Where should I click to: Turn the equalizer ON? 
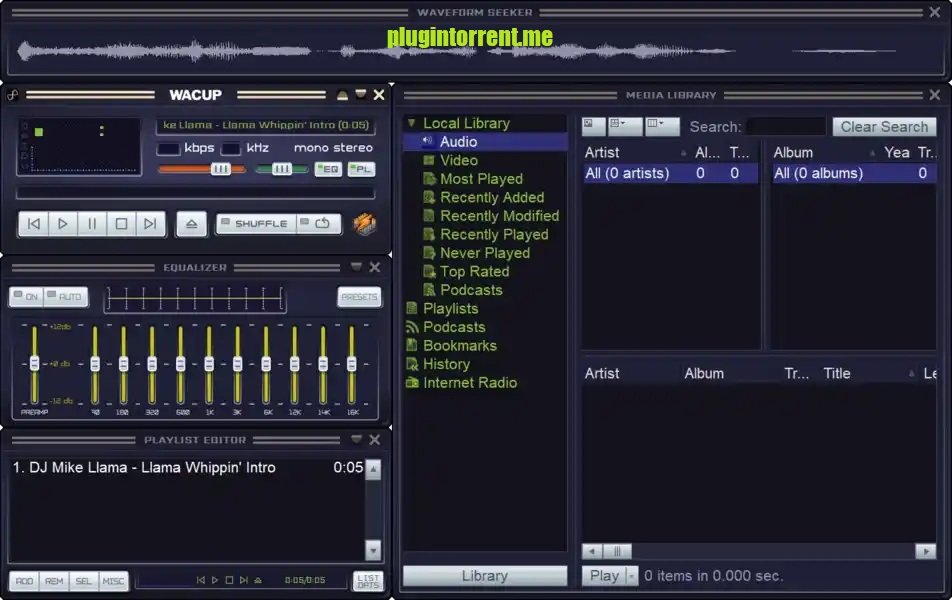click(26, 296)
